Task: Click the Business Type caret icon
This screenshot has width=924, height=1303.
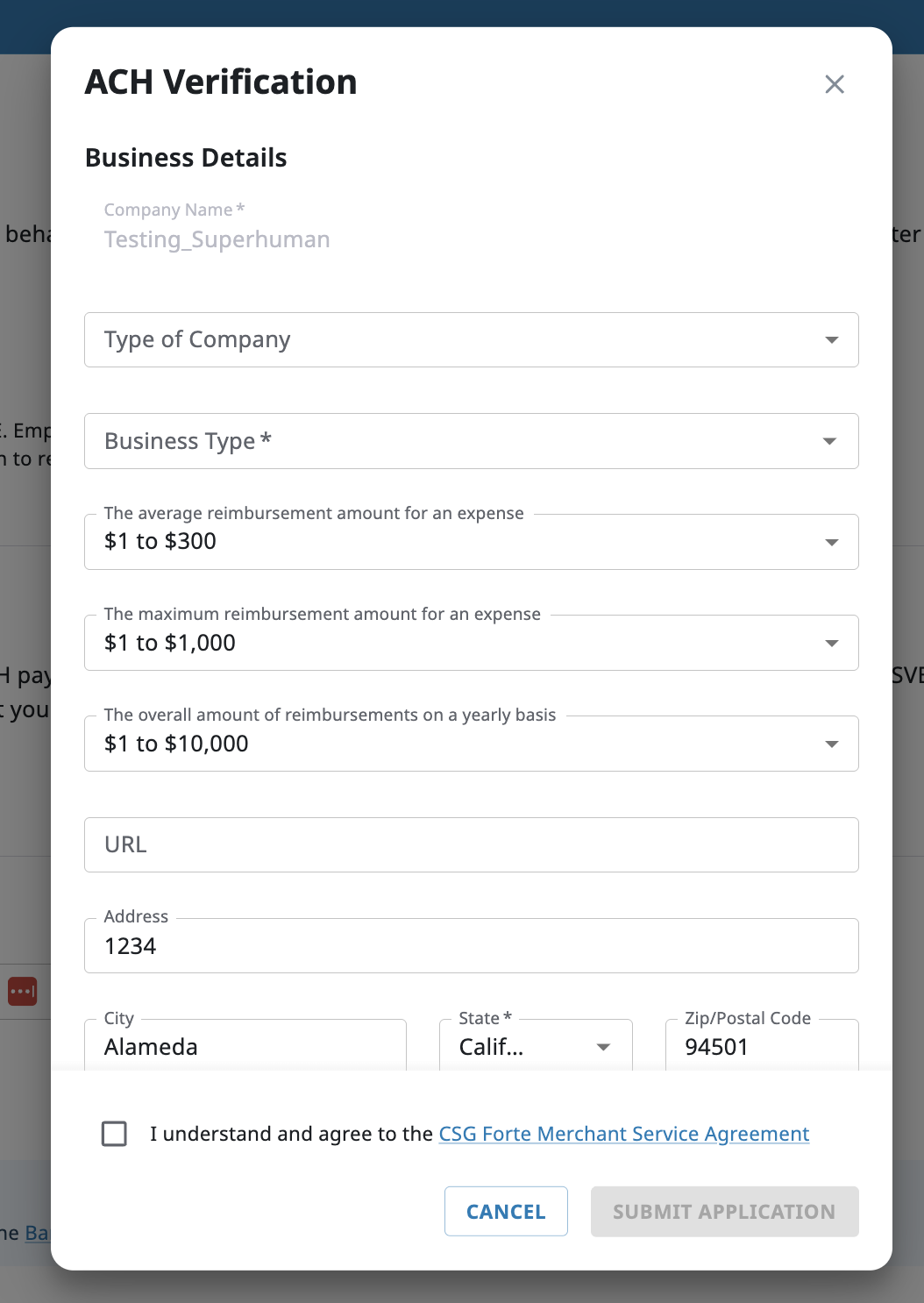Action: 829,441
